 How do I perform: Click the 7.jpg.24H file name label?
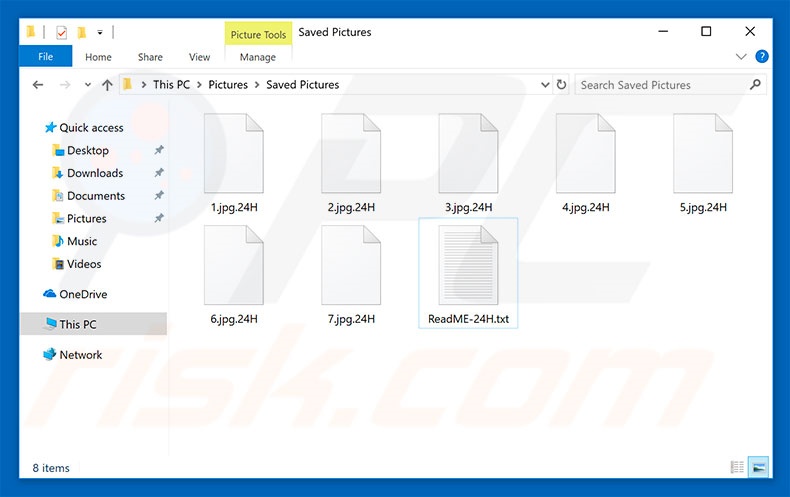click(x=351, y=319)
